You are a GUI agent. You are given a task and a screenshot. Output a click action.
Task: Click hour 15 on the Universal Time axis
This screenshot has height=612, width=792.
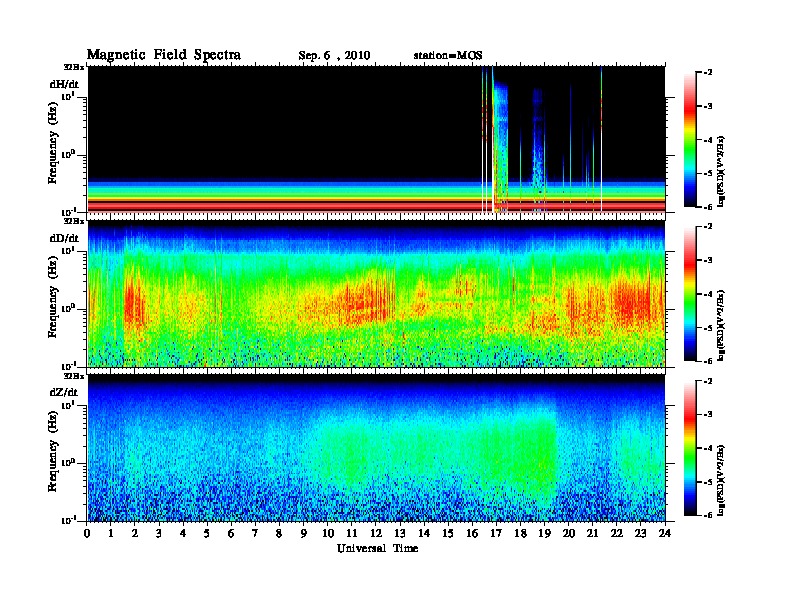tap(448, 533)
